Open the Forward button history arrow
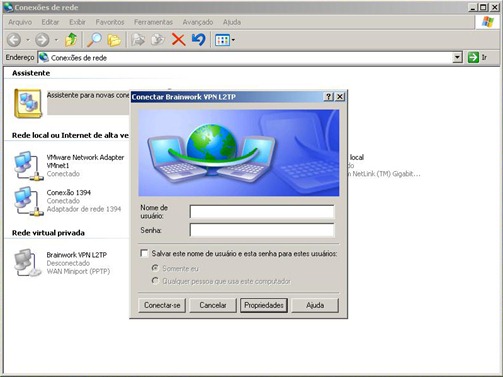 pos(56,40)
